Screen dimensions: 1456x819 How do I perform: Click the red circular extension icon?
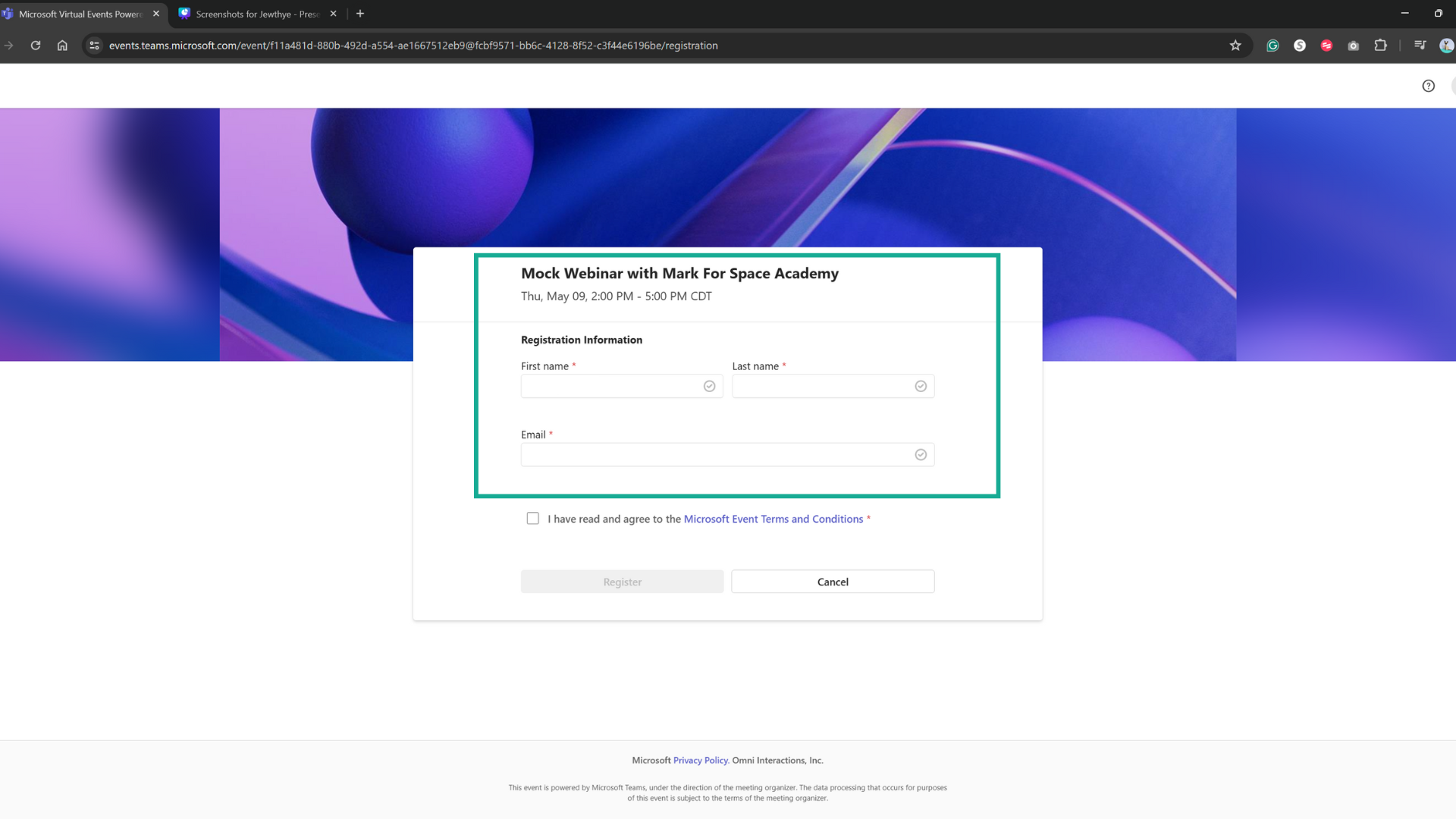(x=1326, y=45)
